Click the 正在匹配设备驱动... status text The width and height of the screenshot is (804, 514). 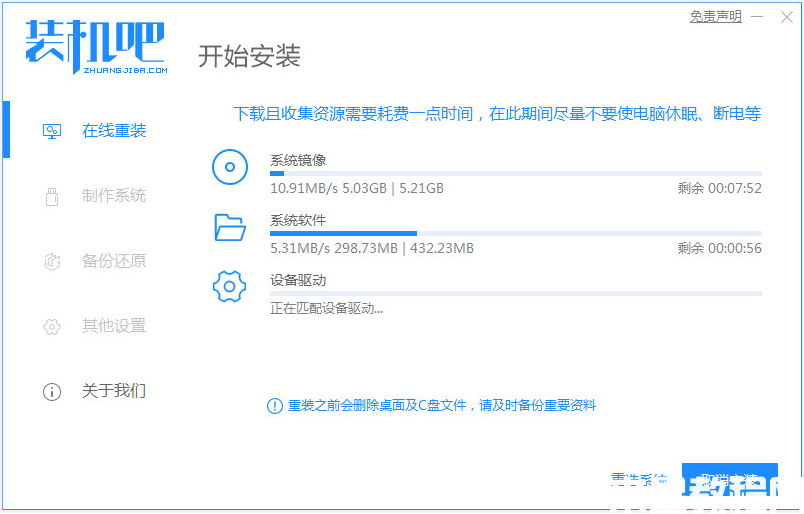click(x=327, y=309)
